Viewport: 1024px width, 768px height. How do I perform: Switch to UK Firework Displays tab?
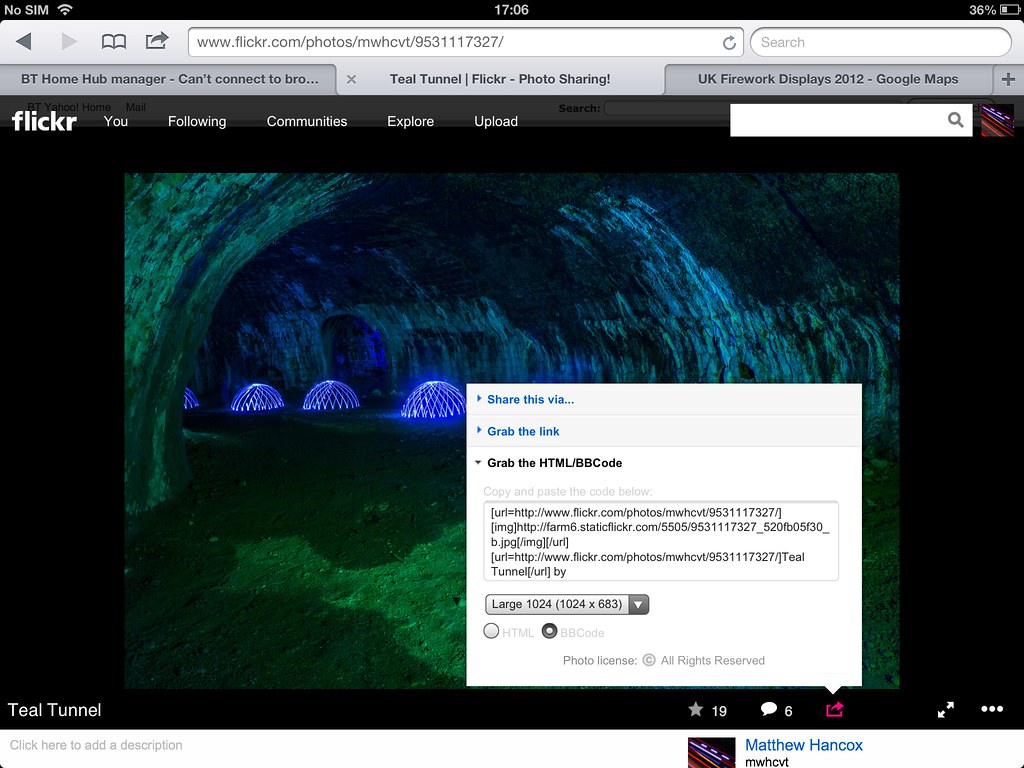[x=827, y=79]
